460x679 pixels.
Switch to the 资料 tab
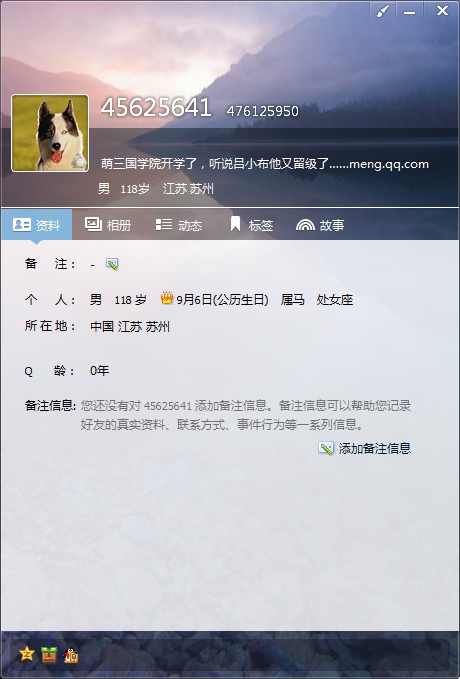click(x=37, y=225)
